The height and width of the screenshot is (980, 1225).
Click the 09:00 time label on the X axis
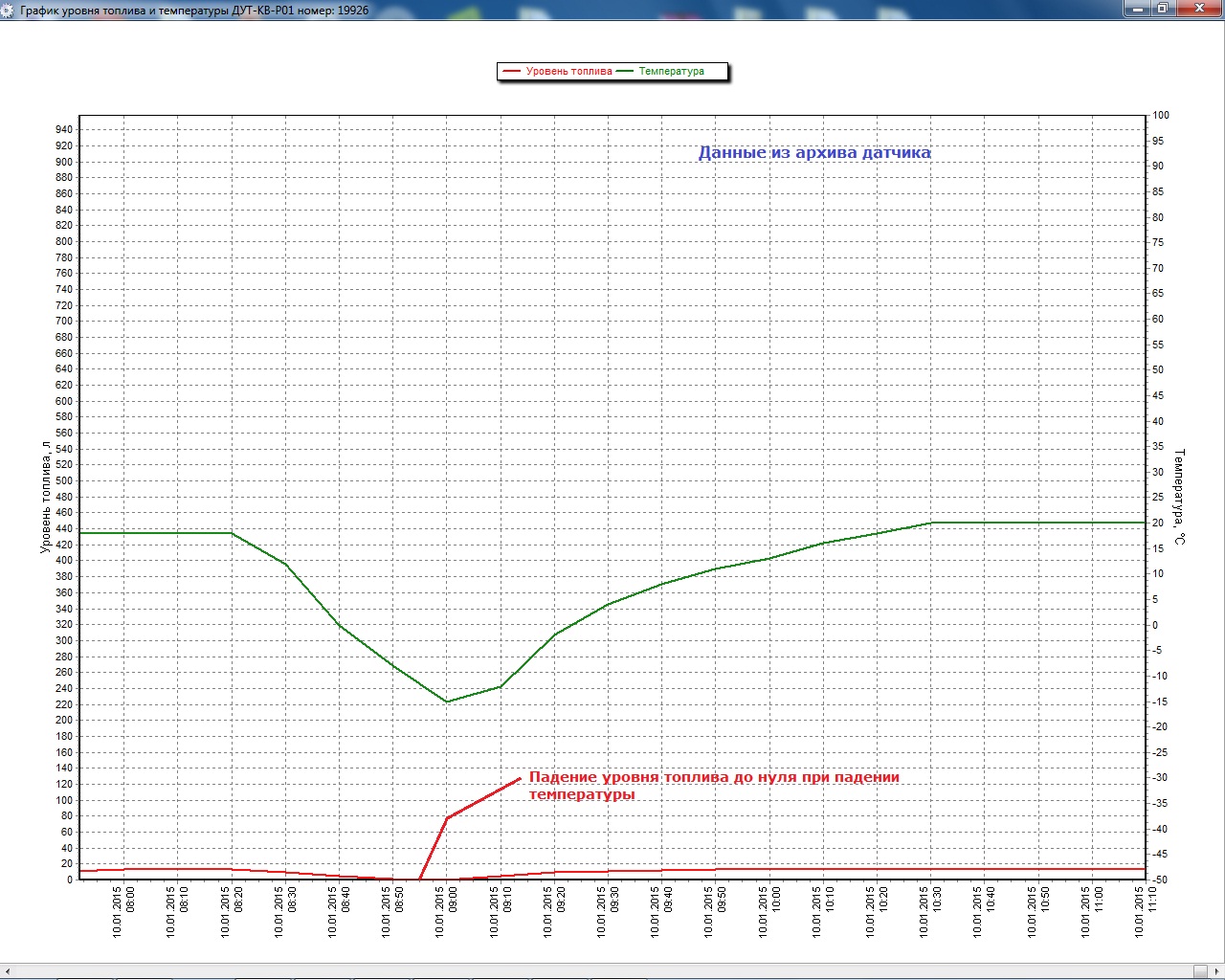447,912
